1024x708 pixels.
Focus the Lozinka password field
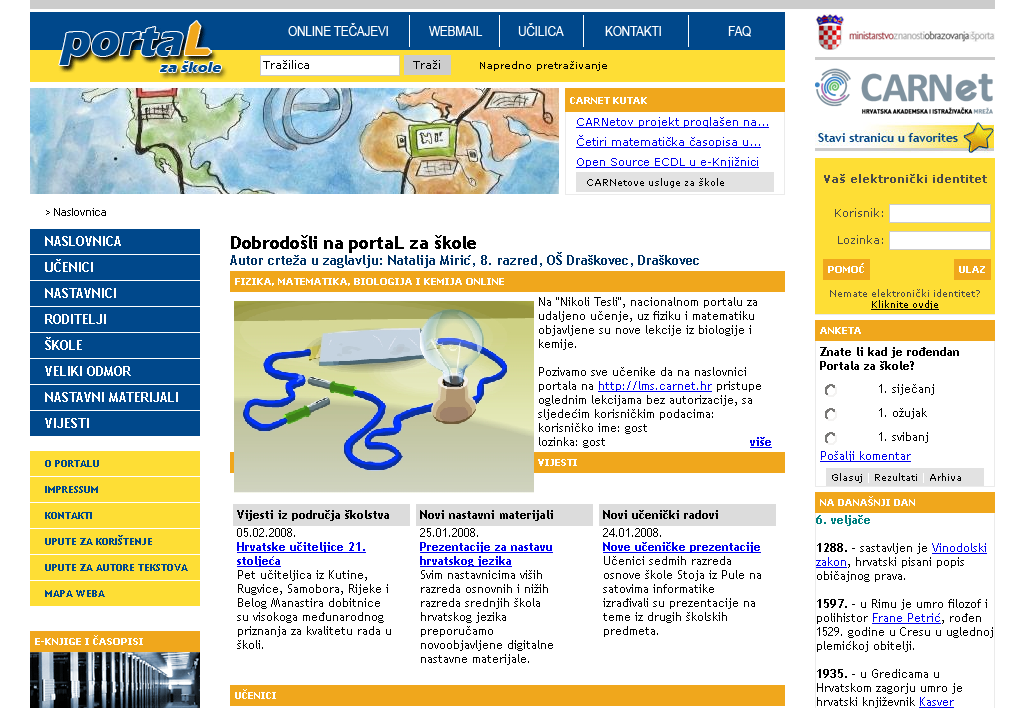click(x=940, y=240)
